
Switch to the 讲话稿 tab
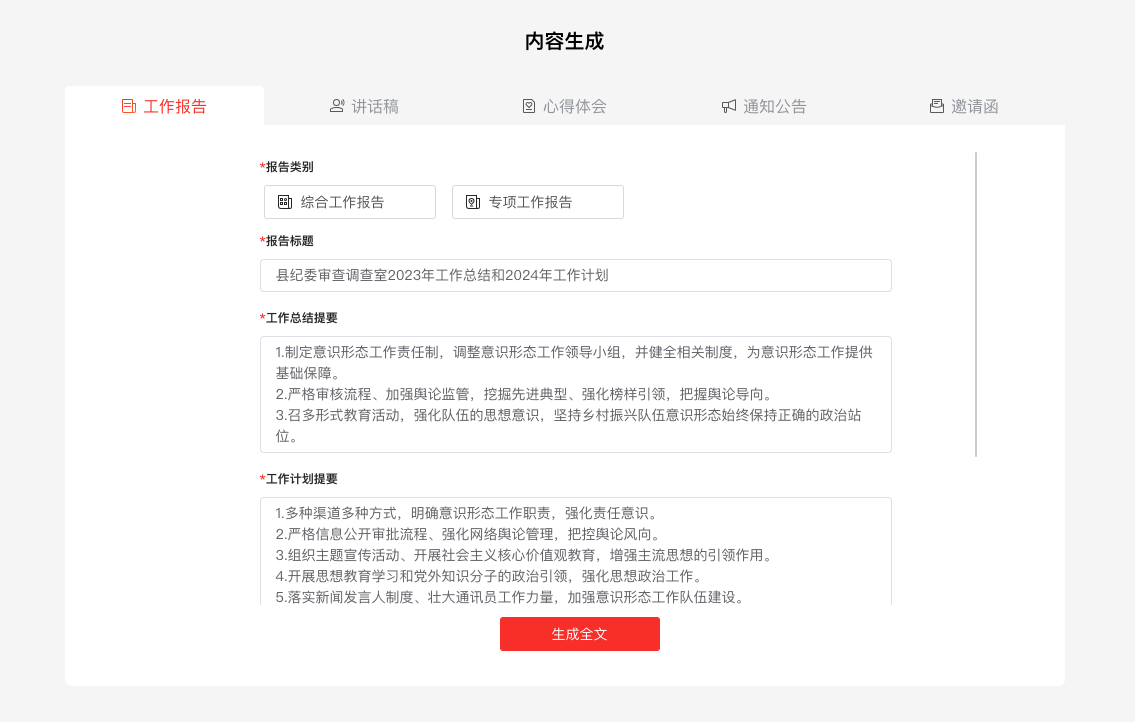point(364,106)
